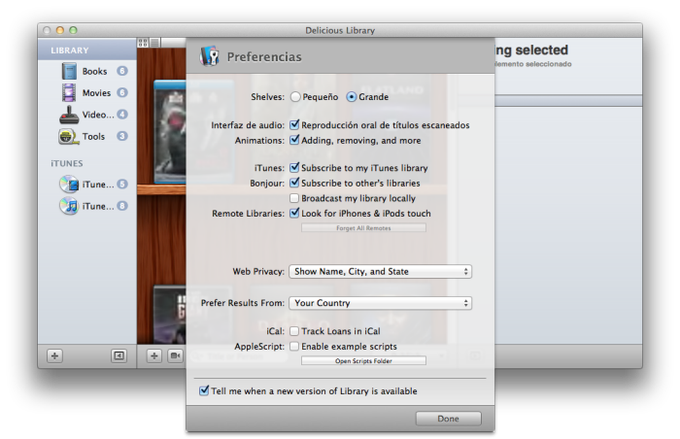Add a new shelf with sidebar plus button
This screenshot has width=680, height=439.
55,356
